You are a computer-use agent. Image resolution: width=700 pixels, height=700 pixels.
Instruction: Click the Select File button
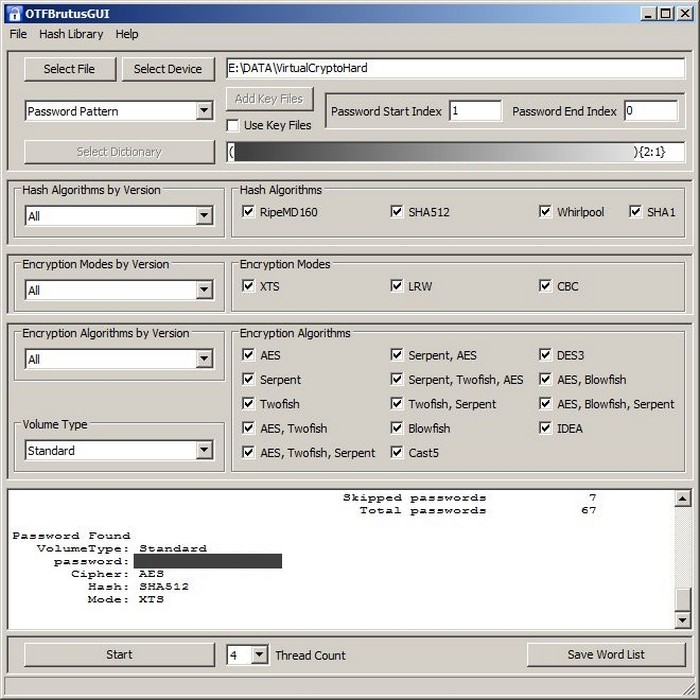coord(69,69)
